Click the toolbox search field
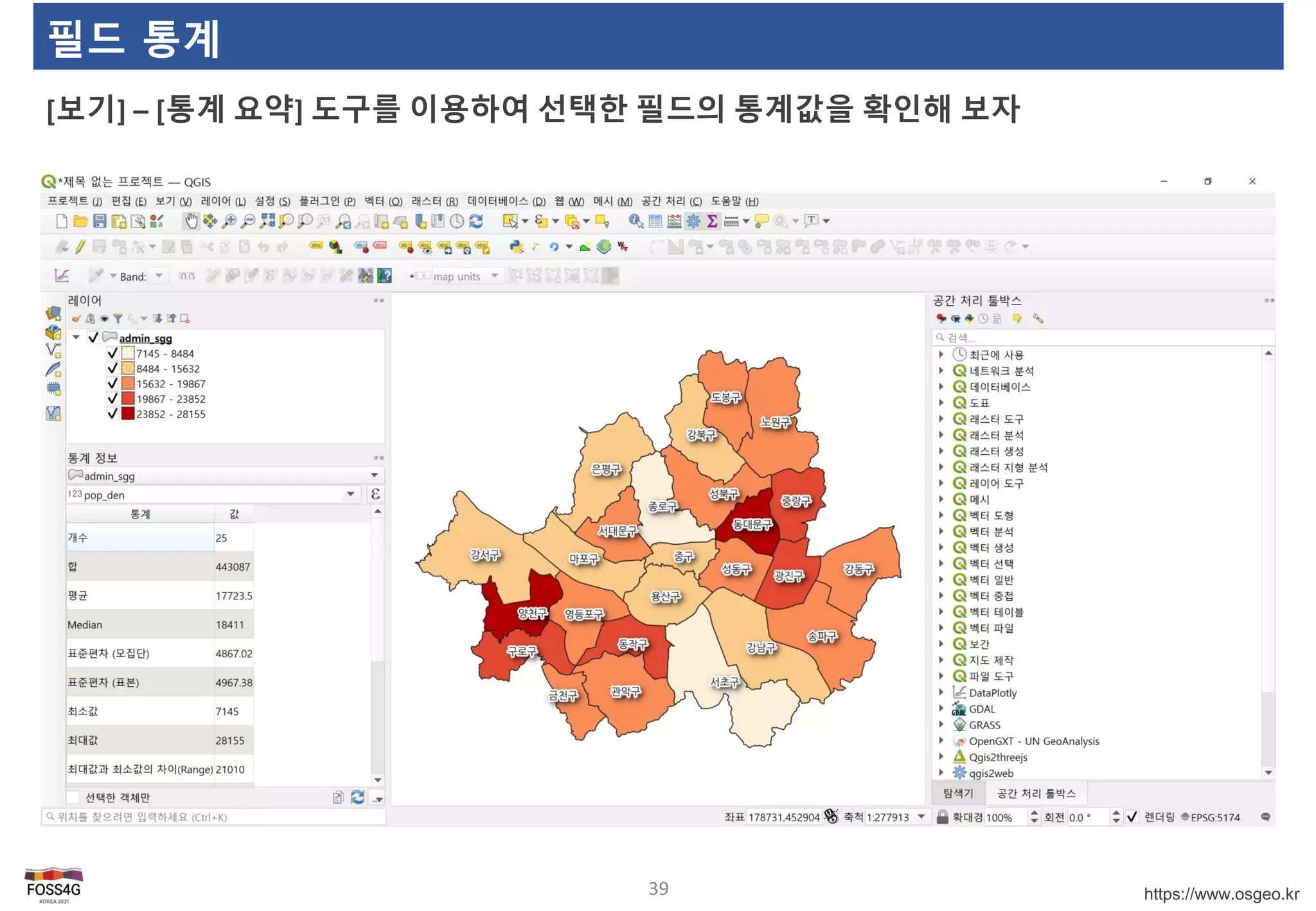The height and width of the screenshot is (911, 1316). click(1103, 337)
